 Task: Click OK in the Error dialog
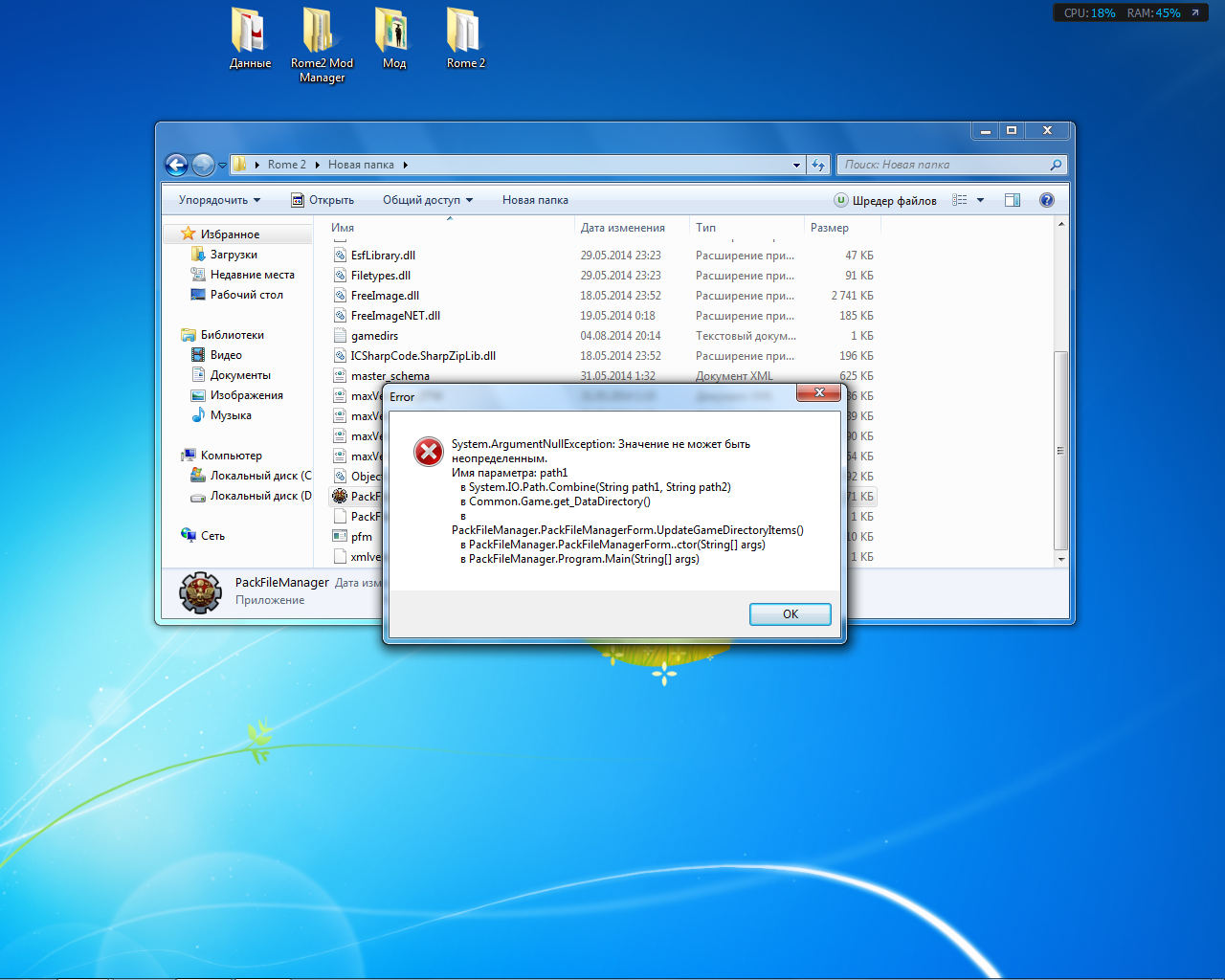[791, 614]
